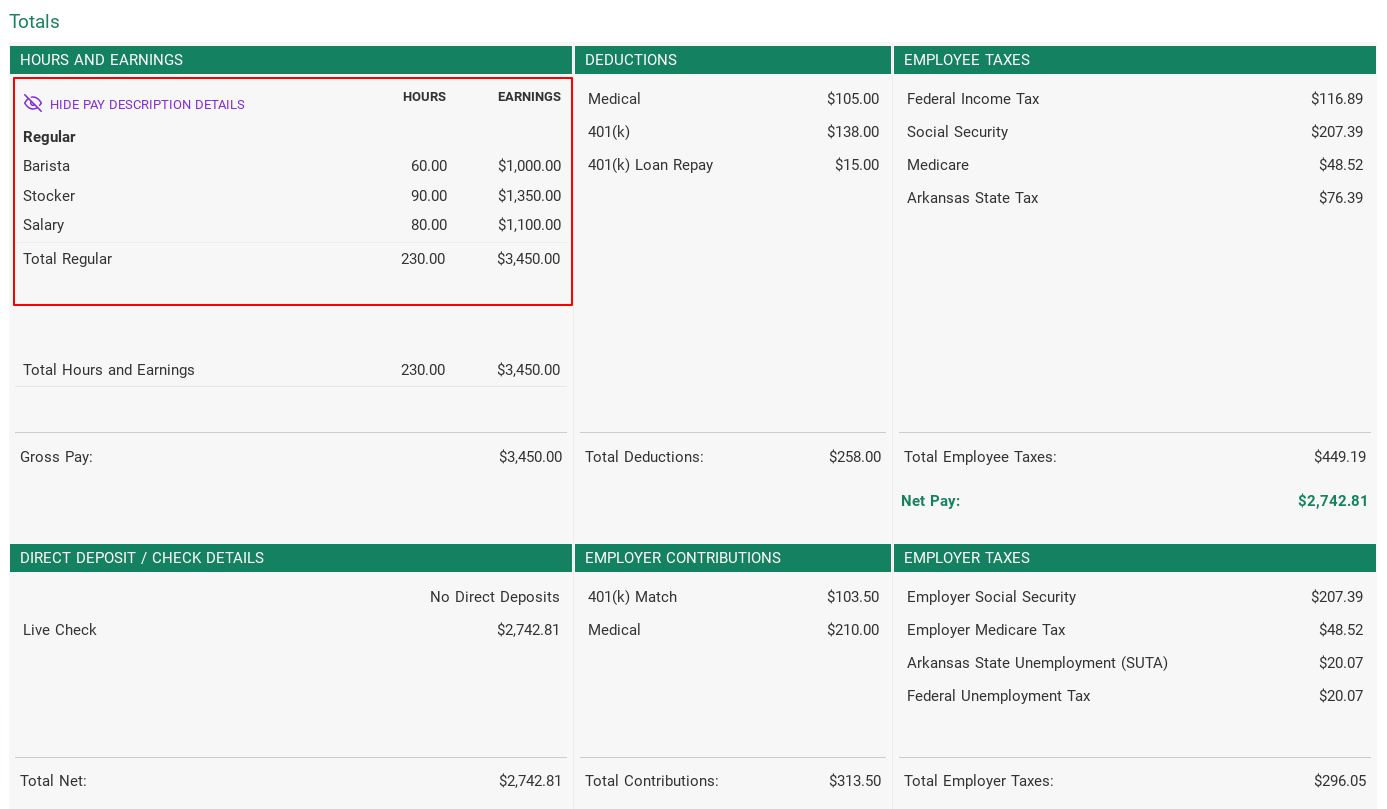Select the Total Regular row label
This screenshot has width=1387, height=809.
click(67, 259)
